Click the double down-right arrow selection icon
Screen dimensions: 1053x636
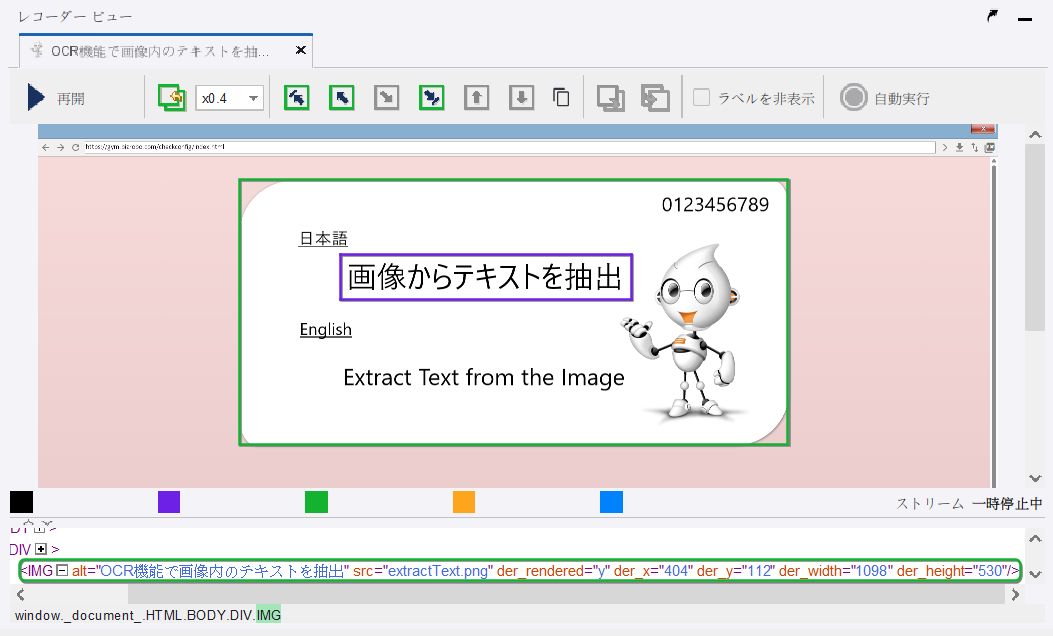pyautogui.click(x=432, y=98)
